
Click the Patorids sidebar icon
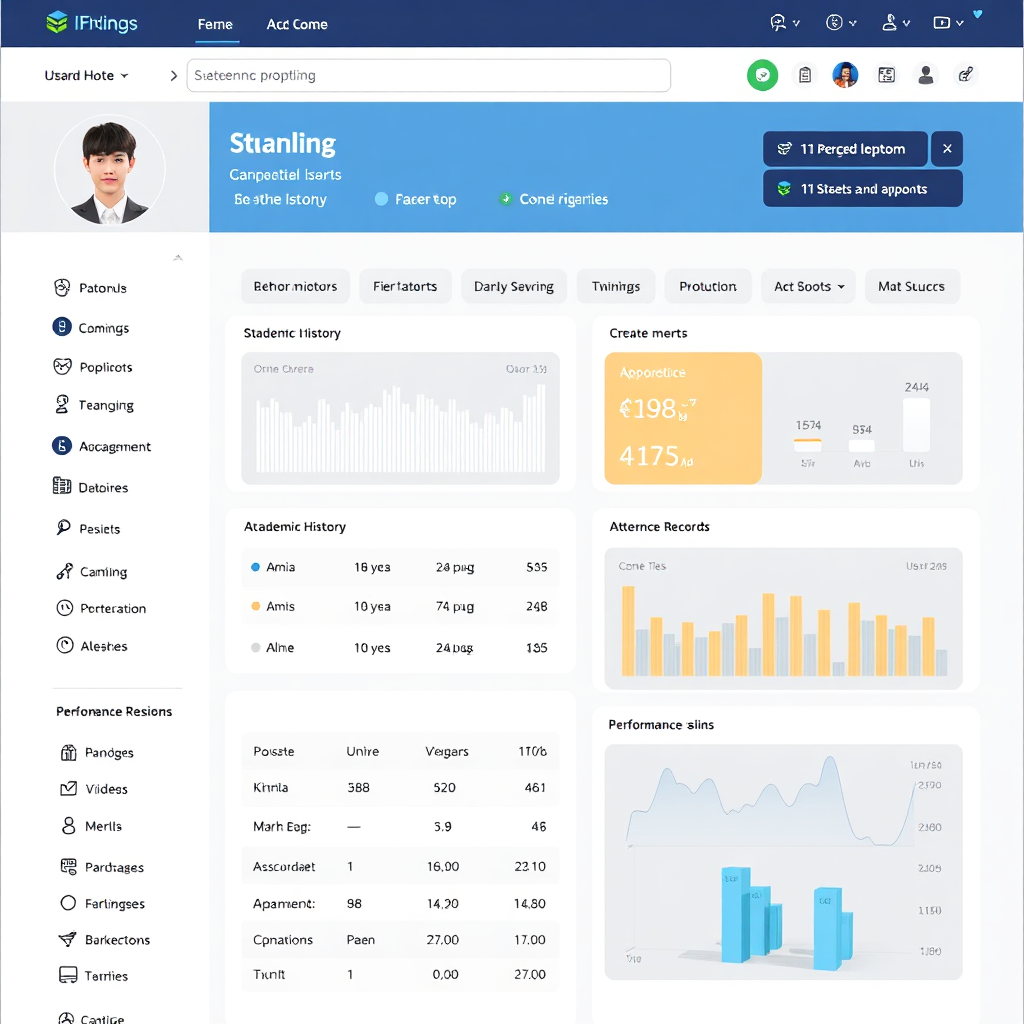click(62, 288)
